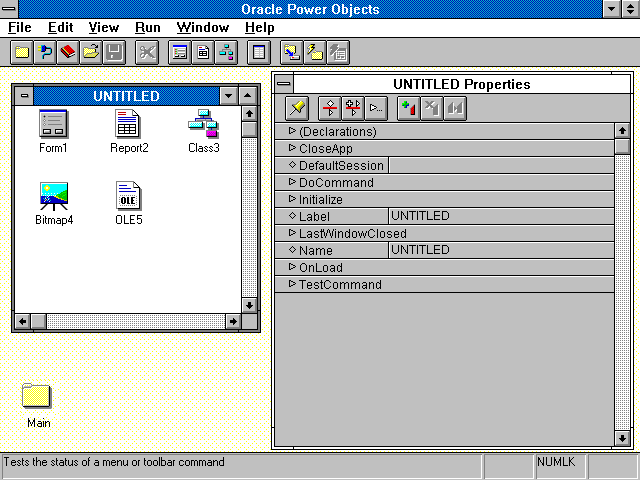Click the Properties window scroll down arrow
Screen dimensions: 640x480
622,437
